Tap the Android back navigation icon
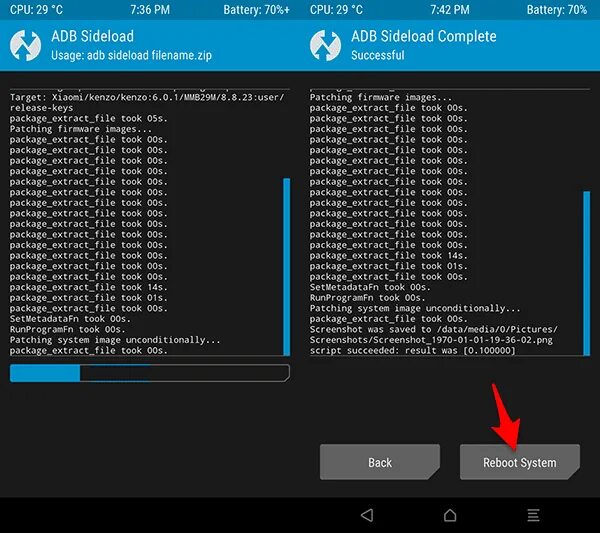The image size is (600, 533). coord(367,515)
